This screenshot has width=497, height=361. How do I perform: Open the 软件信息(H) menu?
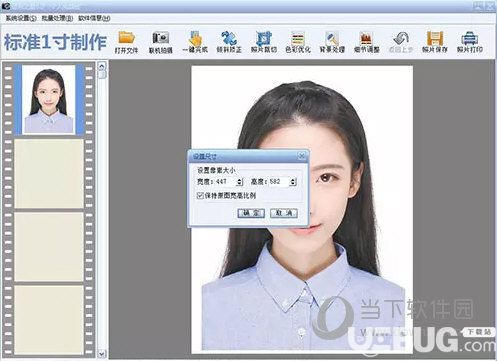[x=94, y=18]
